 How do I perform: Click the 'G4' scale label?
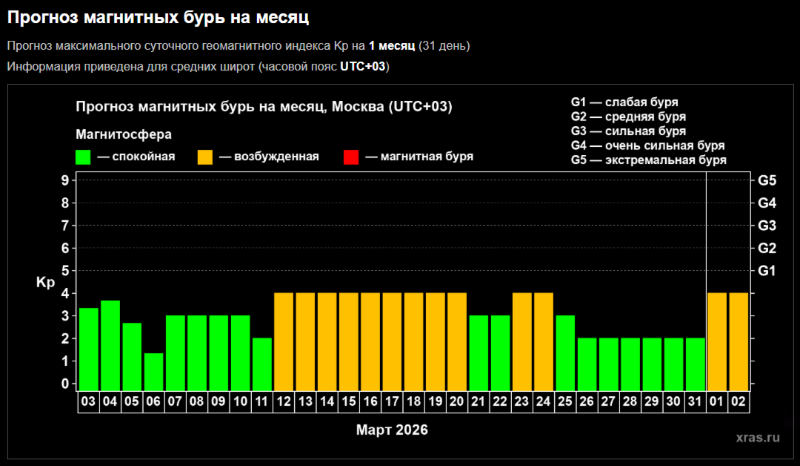click(767, 203)
